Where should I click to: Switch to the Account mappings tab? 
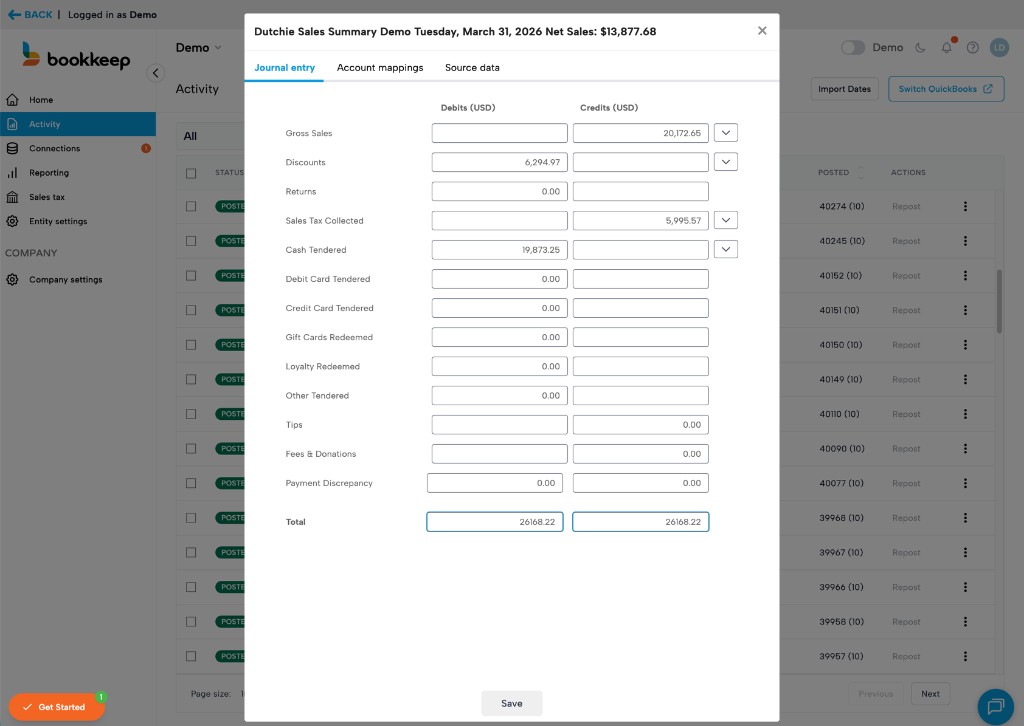[380, 68]
